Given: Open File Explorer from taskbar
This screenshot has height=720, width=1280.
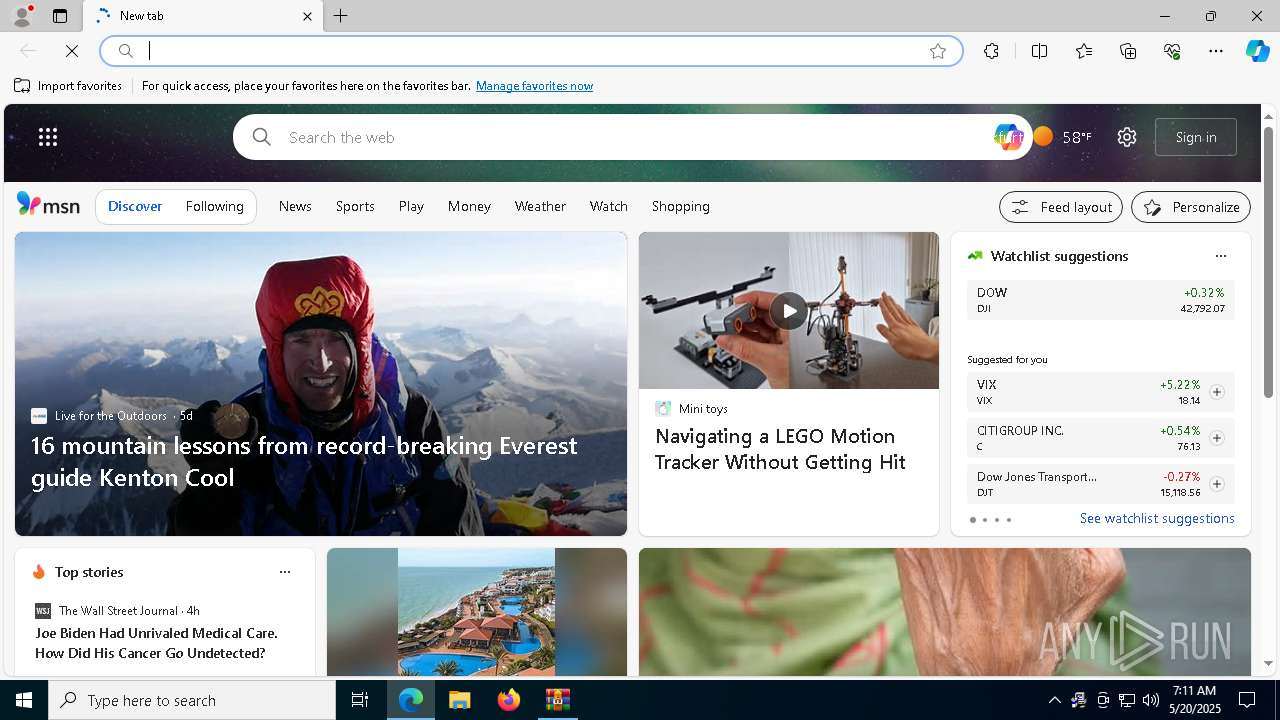Looking at the screenshot, I should 459,700.
